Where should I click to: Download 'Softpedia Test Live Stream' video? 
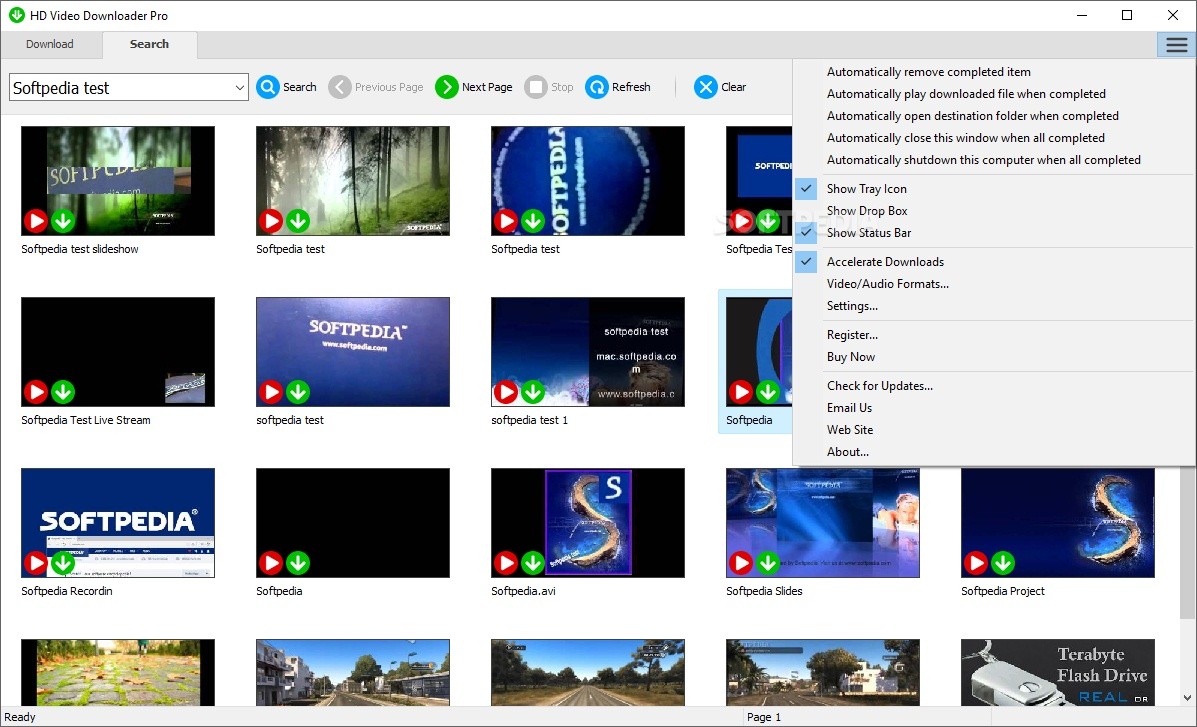coord(63,392)
